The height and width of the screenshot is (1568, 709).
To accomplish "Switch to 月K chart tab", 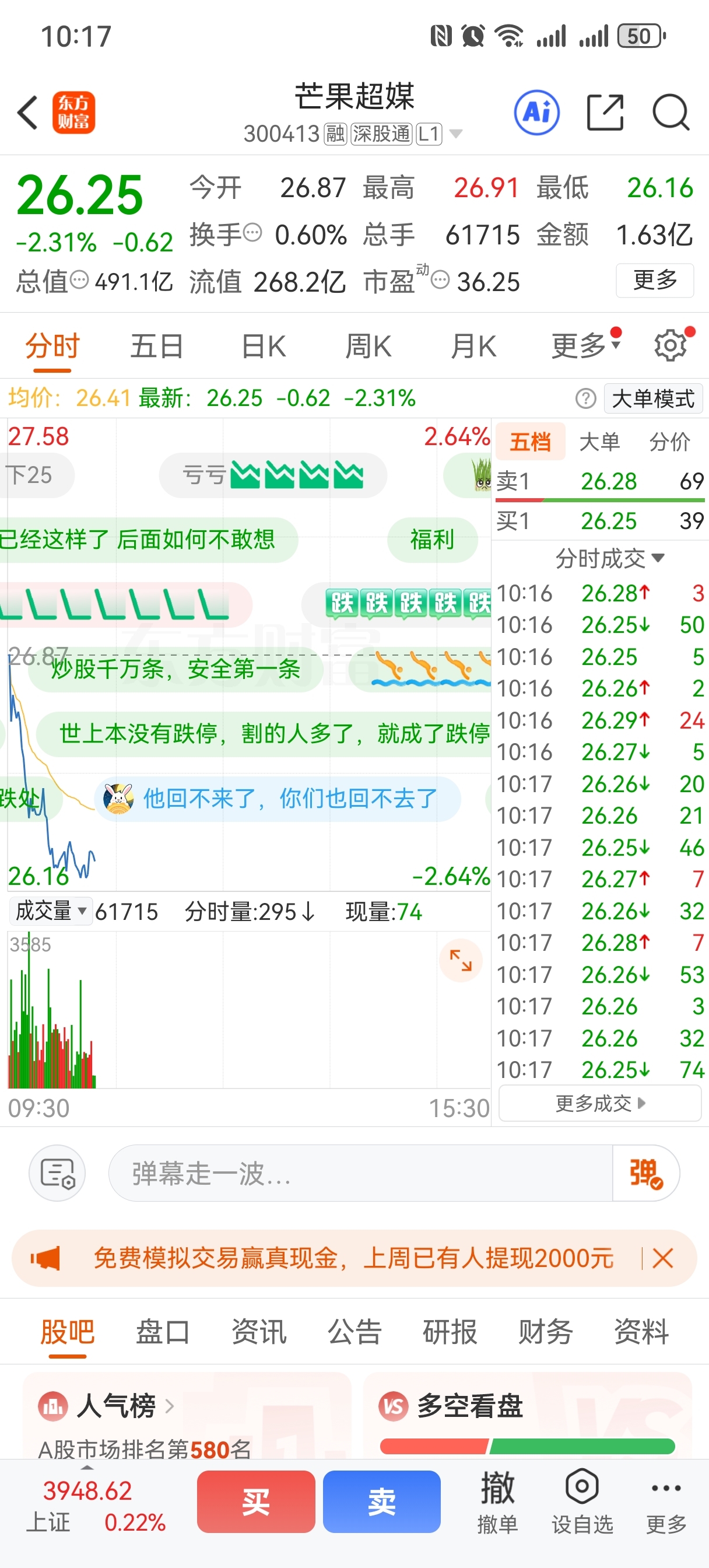I will coord(473,346).
